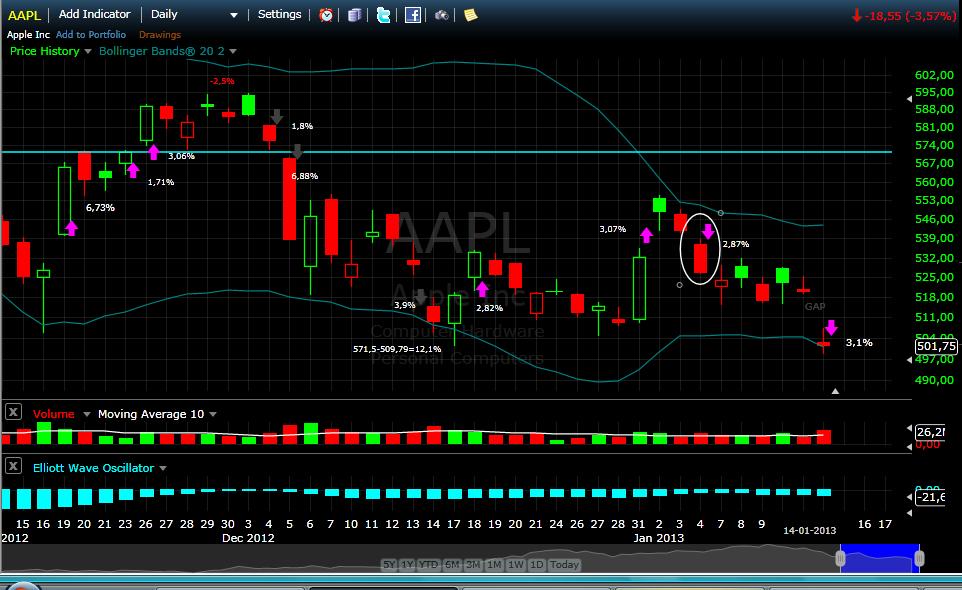The height and width of the screenshot is (590, 962).
Task: Select the 1Y range button
Action: [x=408, y=565]
